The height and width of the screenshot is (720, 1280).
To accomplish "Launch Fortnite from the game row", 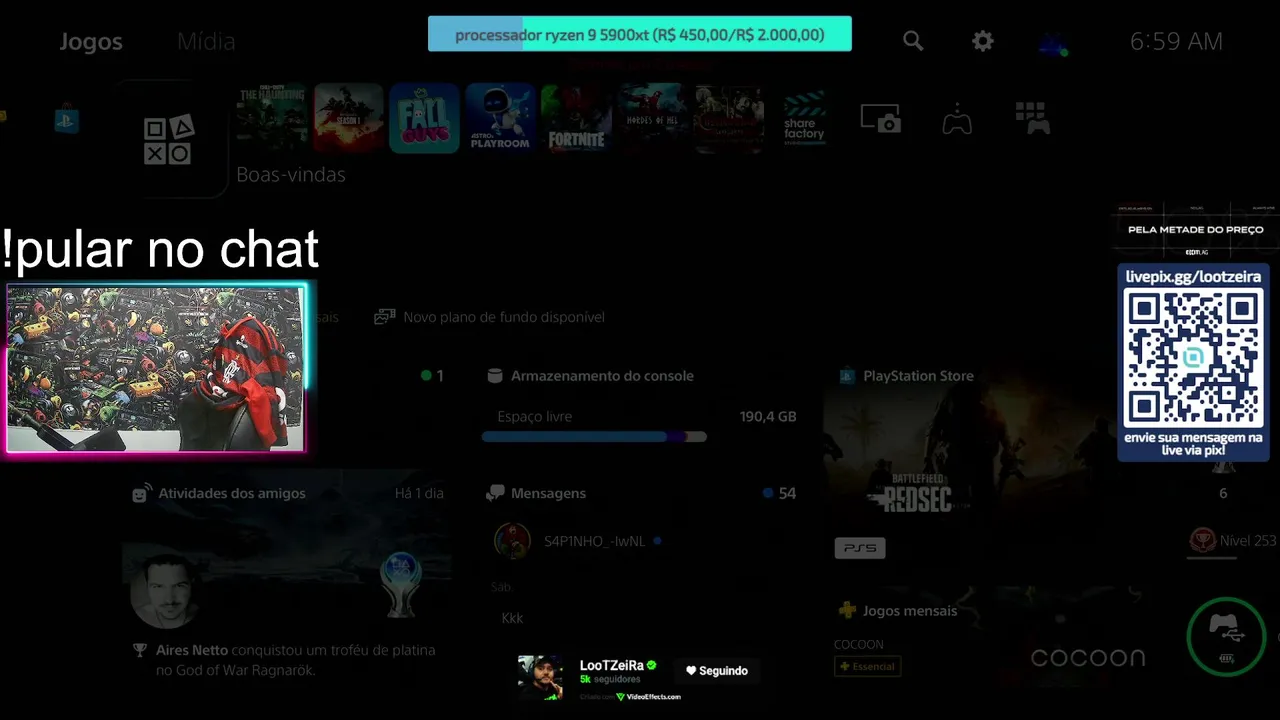I will pos(576,118).
